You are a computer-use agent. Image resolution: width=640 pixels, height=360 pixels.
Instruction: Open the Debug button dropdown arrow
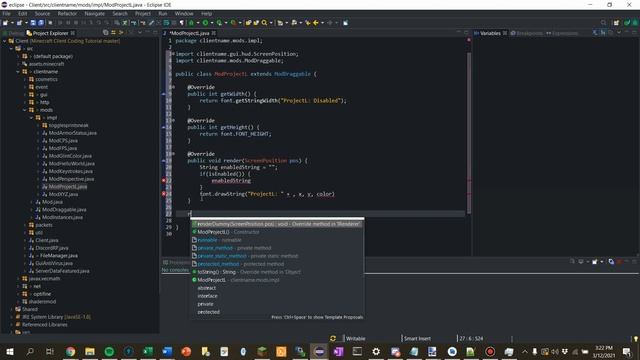click(197, 23)
